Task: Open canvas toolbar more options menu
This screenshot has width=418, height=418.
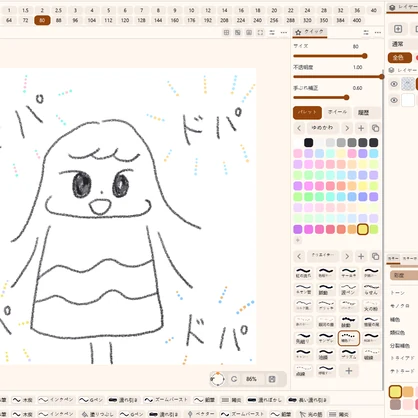Action: click(x=284, y=32)
